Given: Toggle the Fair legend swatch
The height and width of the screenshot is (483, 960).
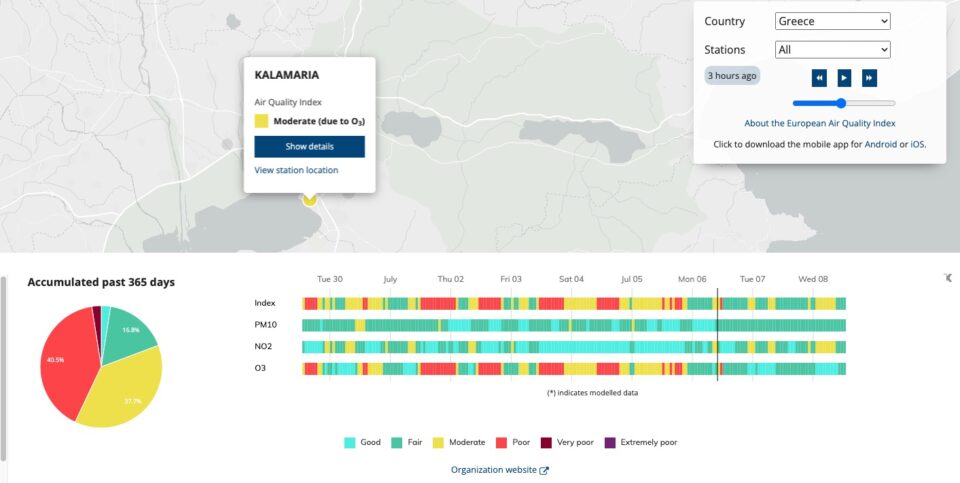Looking at the screenshot, I should coord(397,442).
